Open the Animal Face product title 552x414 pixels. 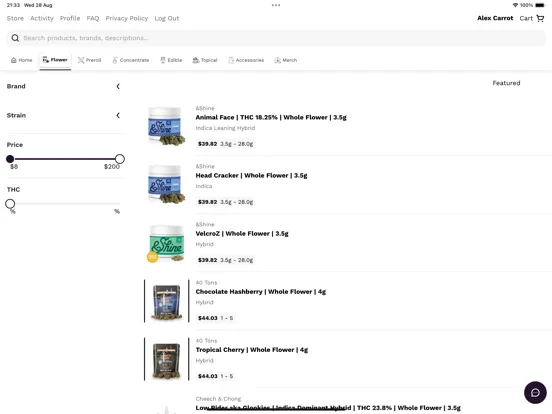pyautogui.click(x=271, y=118)
